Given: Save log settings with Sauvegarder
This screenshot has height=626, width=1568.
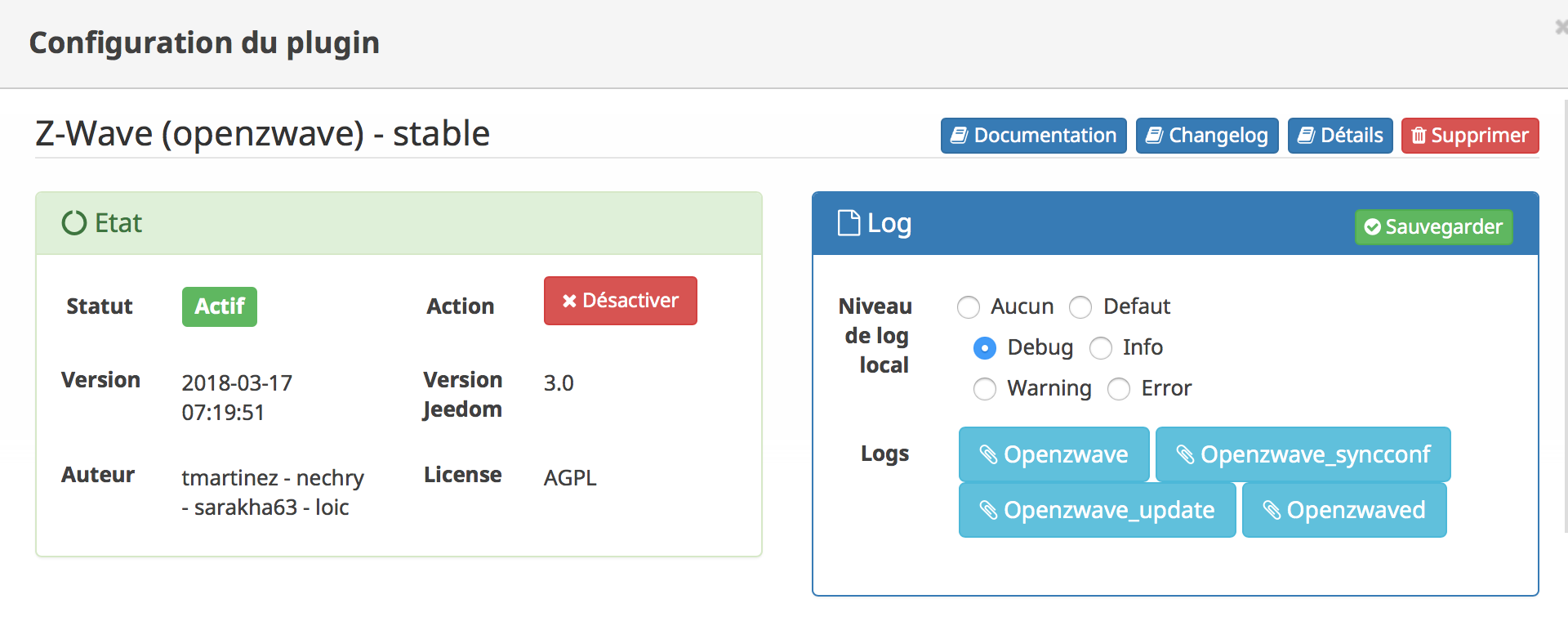Looking at the screenshot, I should (x=1434, y=227).
